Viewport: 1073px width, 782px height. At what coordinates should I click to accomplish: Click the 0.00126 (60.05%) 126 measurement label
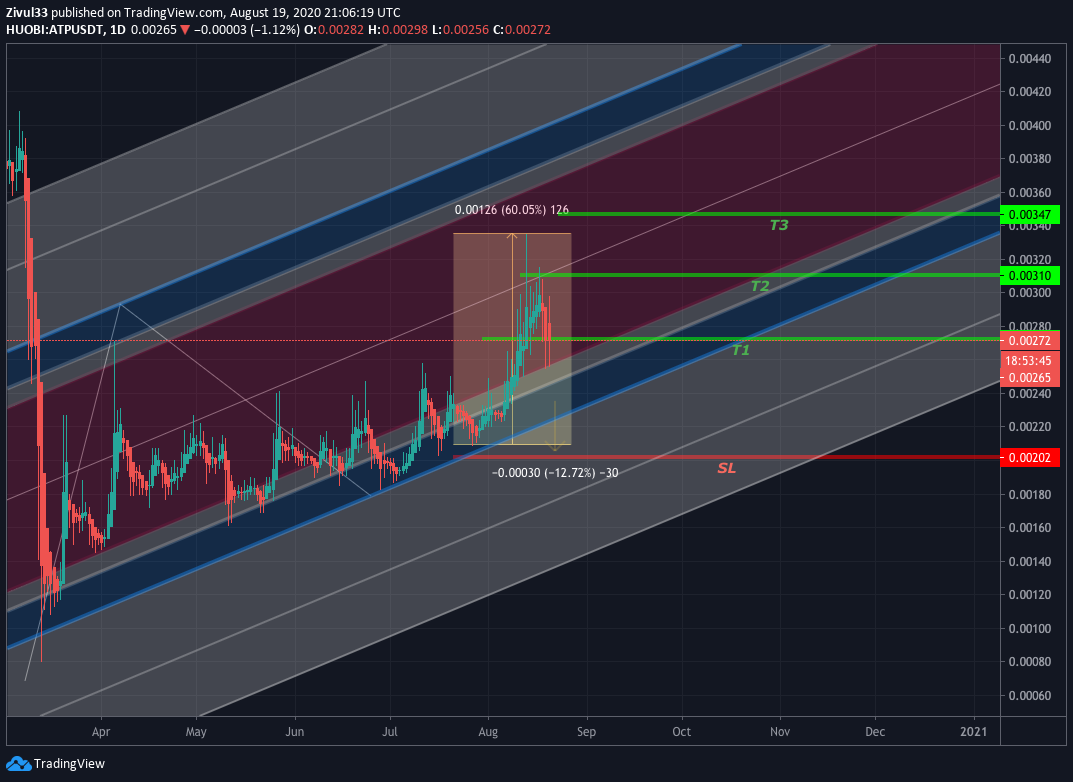(x=511, y=210)
